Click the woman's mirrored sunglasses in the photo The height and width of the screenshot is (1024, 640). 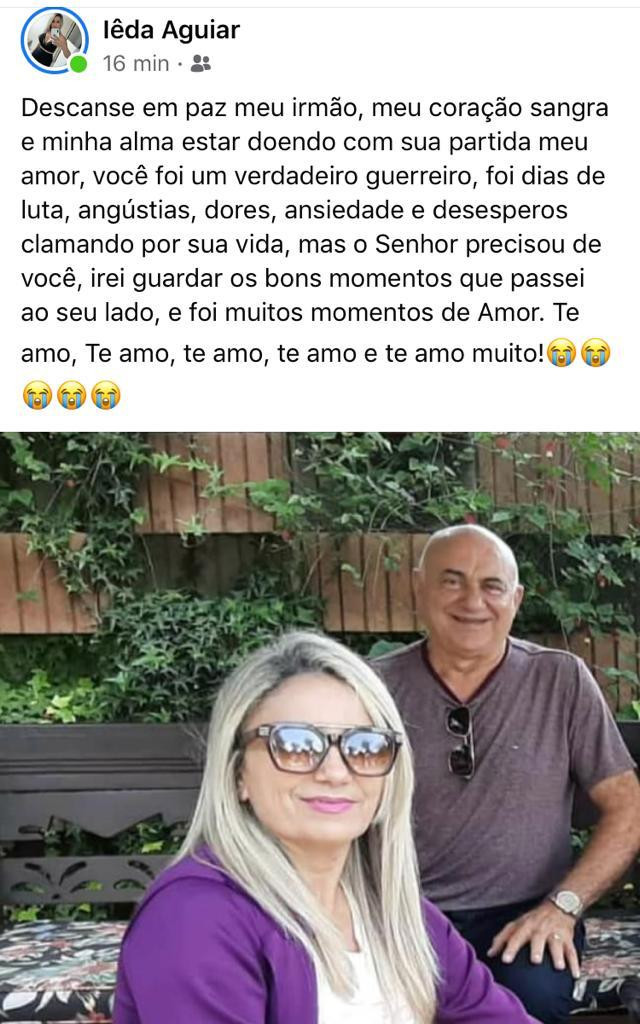point(319,747)
